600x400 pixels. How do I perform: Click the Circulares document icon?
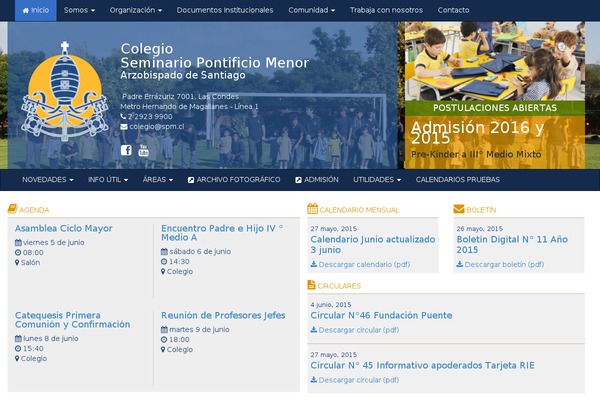[311, 285]
